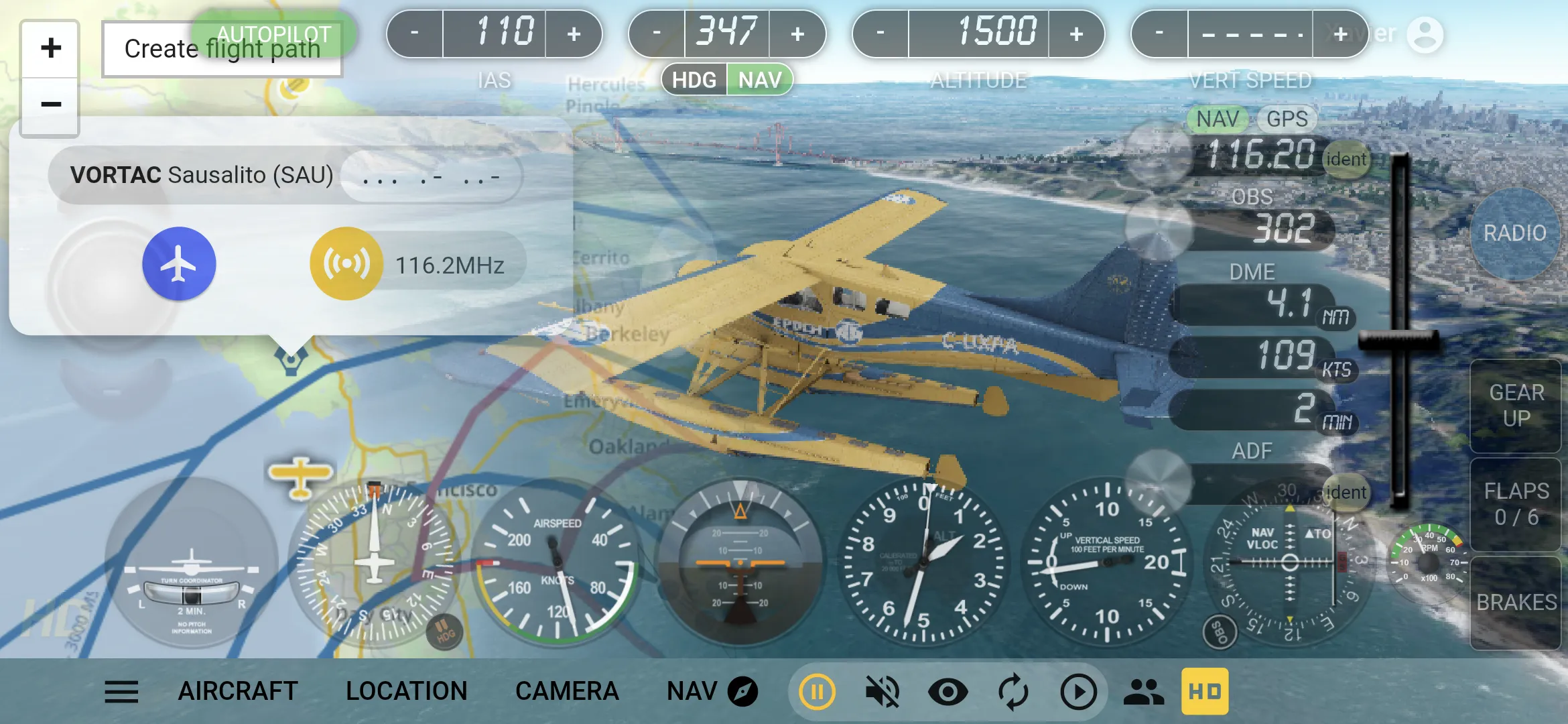
Task: Toggle GPS navigation mode display
Action: [1283, 118]
